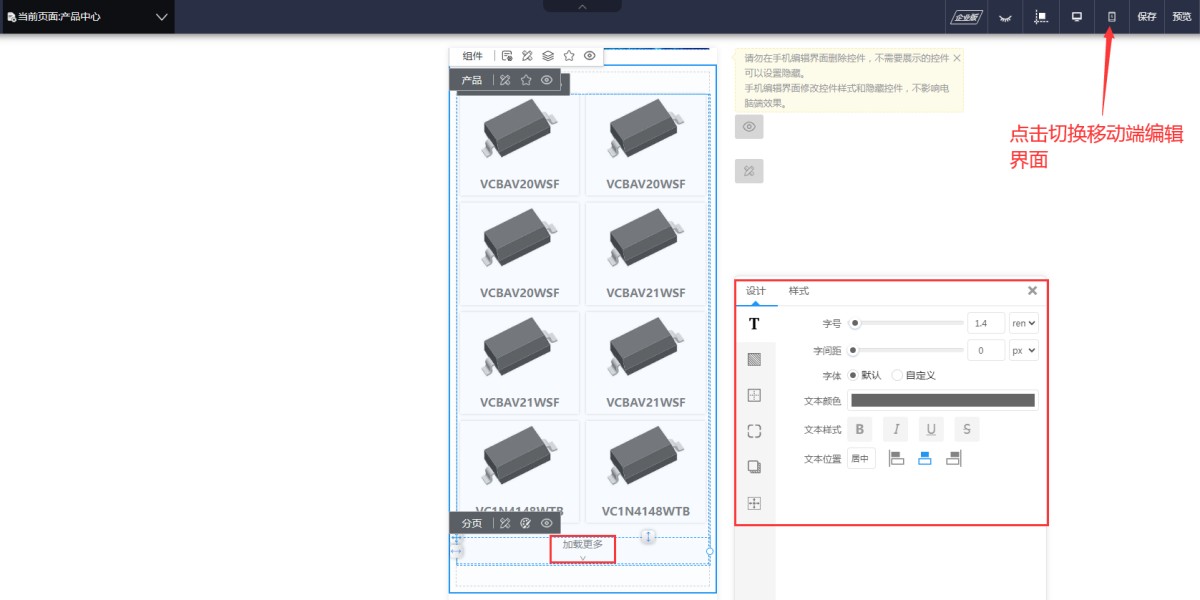Select the 自定义 font radio button
The width and height of the screenshot is (1200, 600).
pos(897,375)
